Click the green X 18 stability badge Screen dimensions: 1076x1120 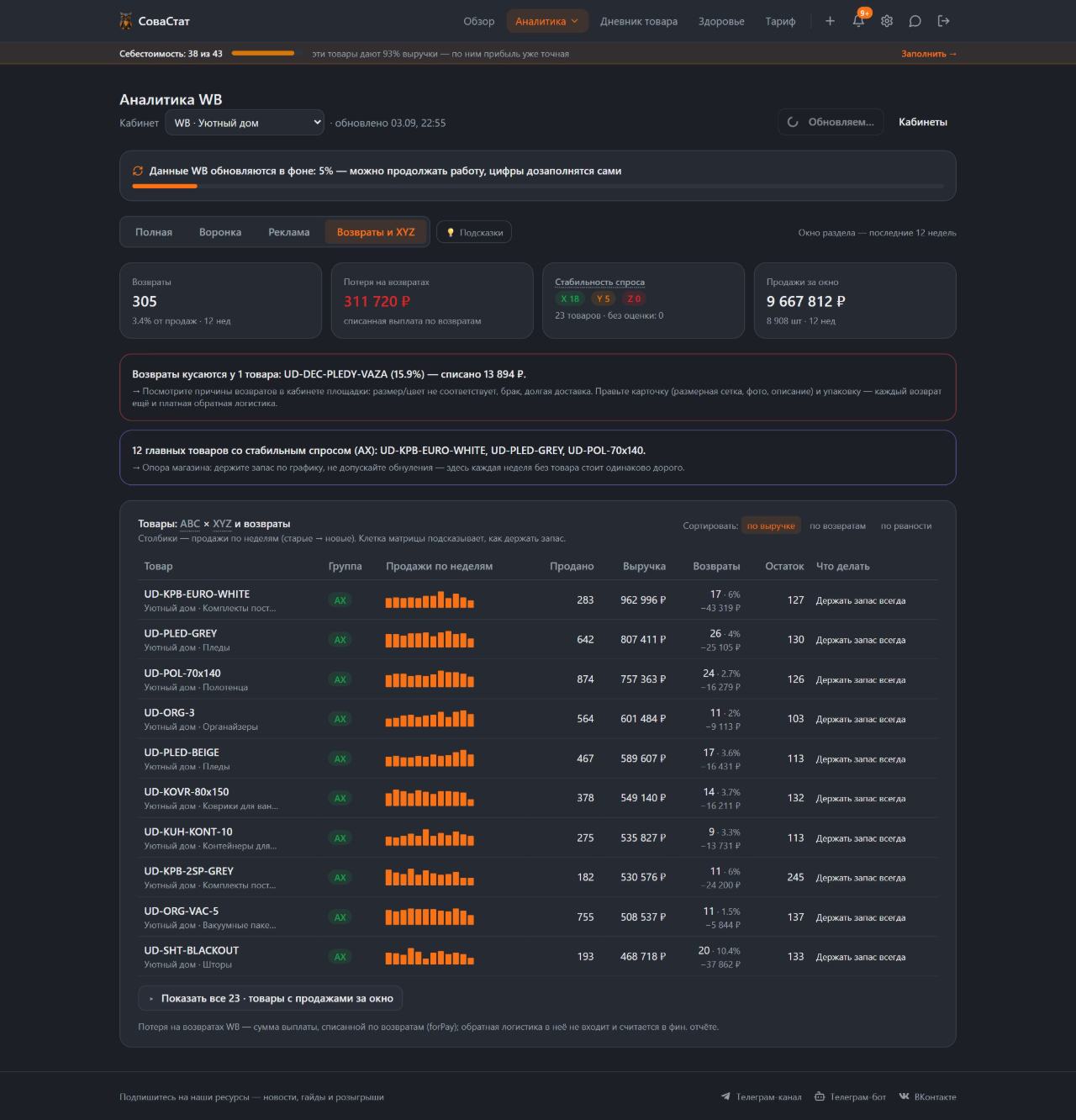pyautogui.click(x=570, y=298)
